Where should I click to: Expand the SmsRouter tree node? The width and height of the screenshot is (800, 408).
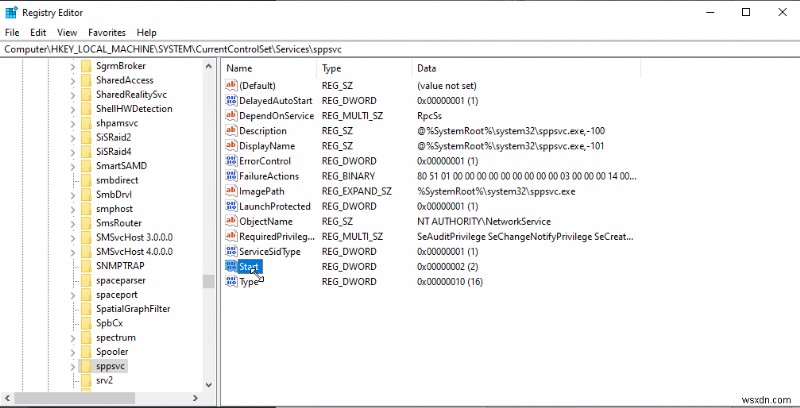point(72,223)
